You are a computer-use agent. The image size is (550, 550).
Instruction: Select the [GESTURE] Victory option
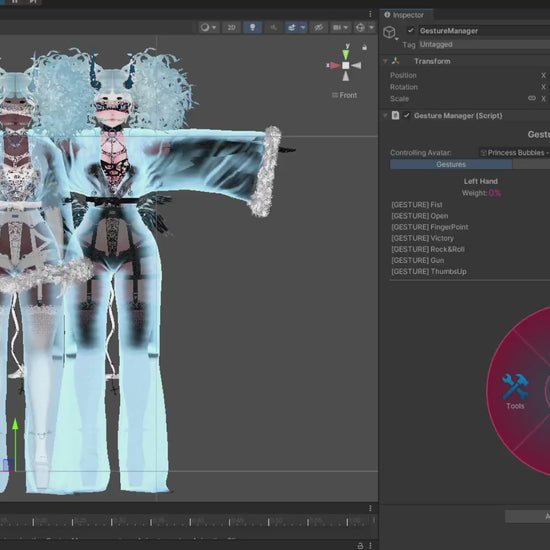[x=422, y=238]
